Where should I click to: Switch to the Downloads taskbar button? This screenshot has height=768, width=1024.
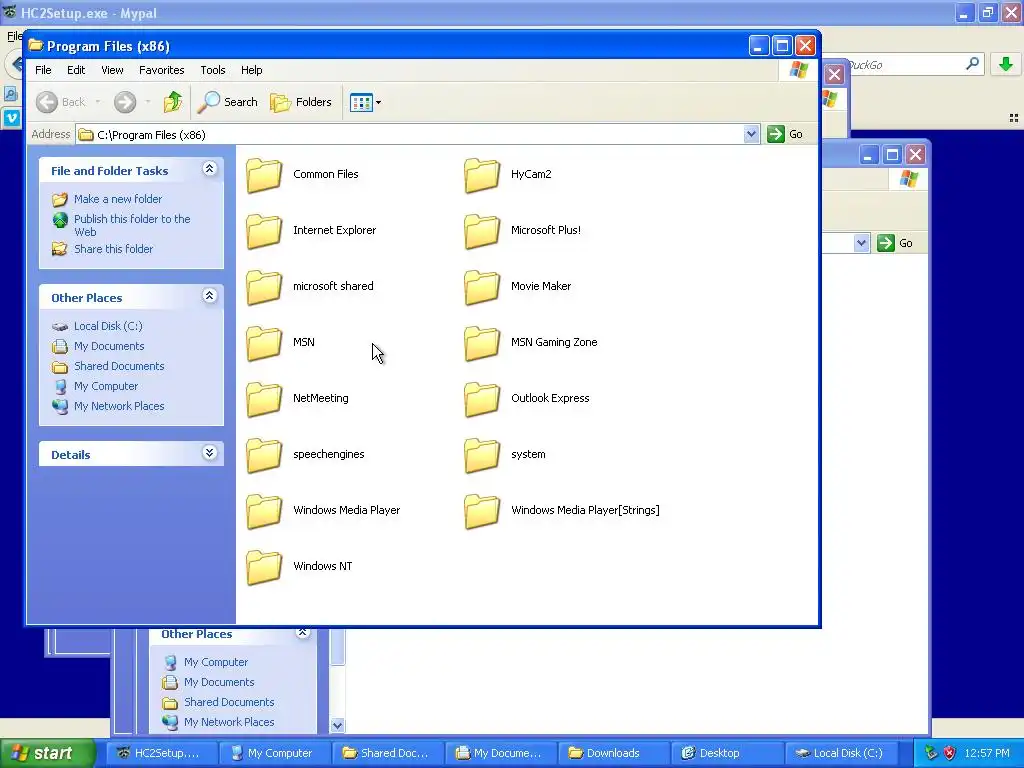pyautogui.click(x=614, y=753)
